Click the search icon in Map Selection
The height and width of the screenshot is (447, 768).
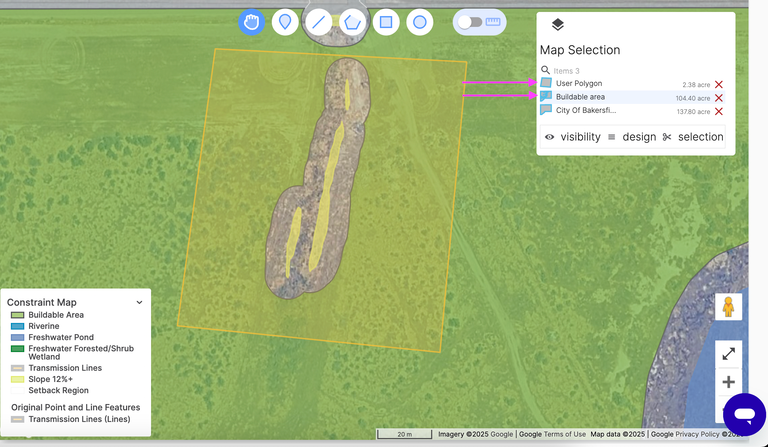pos(545,70)
